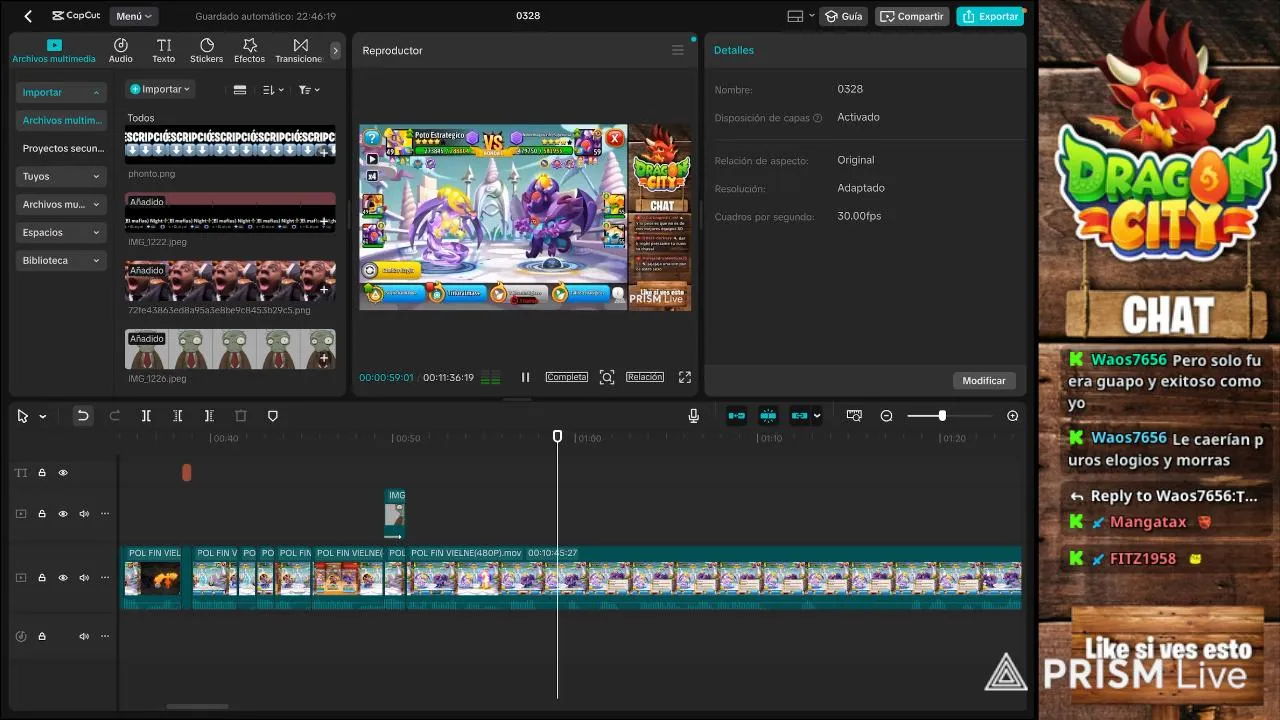
Task: Lock the bottom audio track
Action: [42, 636]
